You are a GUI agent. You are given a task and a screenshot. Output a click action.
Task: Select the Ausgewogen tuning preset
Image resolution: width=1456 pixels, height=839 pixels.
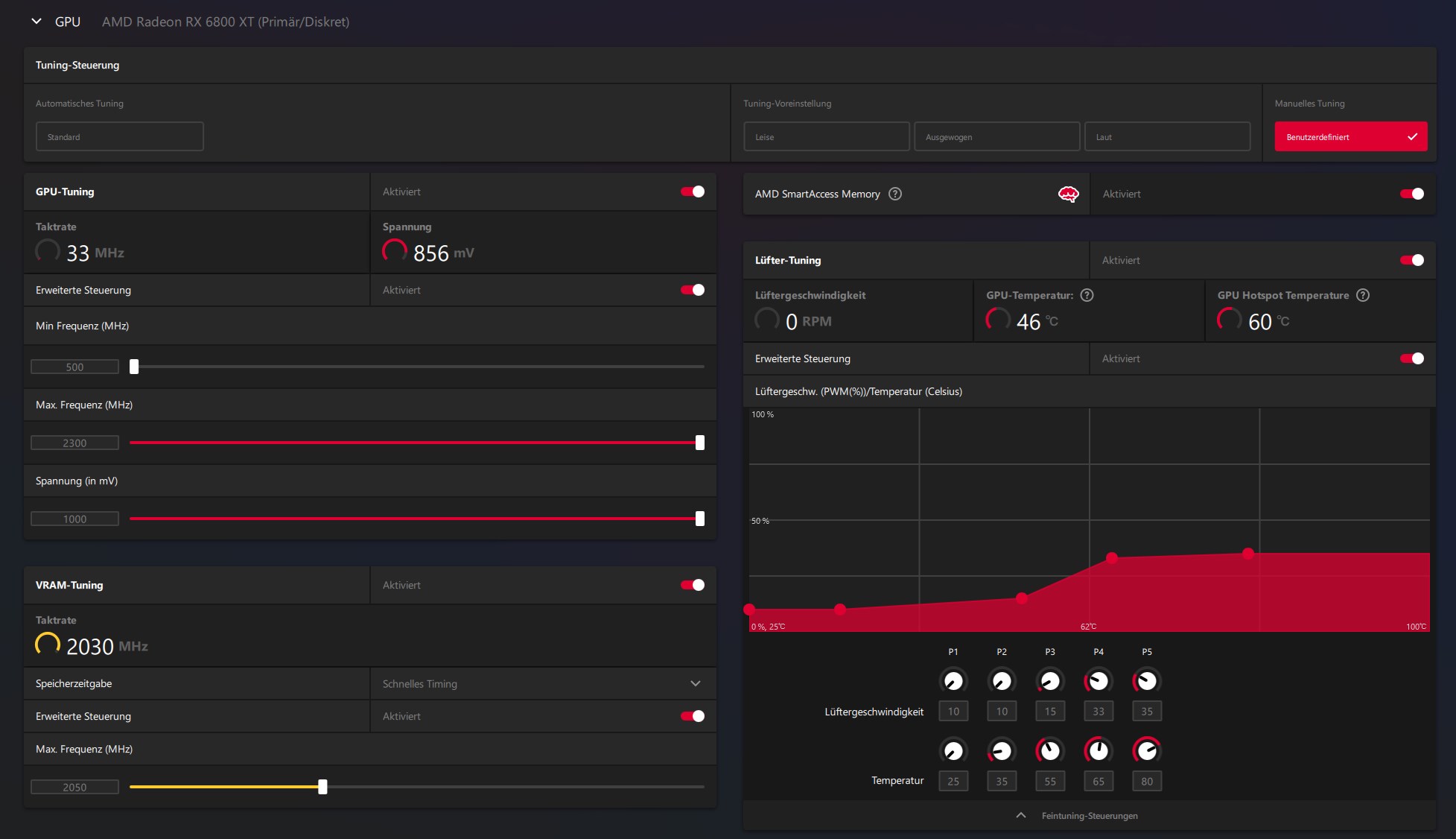[x=996, y=137]
